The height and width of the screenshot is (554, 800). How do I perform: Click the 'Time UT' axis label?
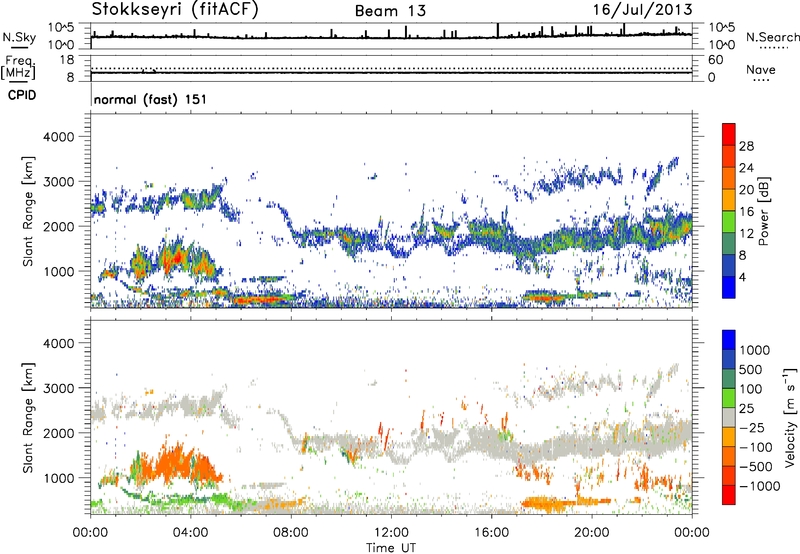pos(391,548)
